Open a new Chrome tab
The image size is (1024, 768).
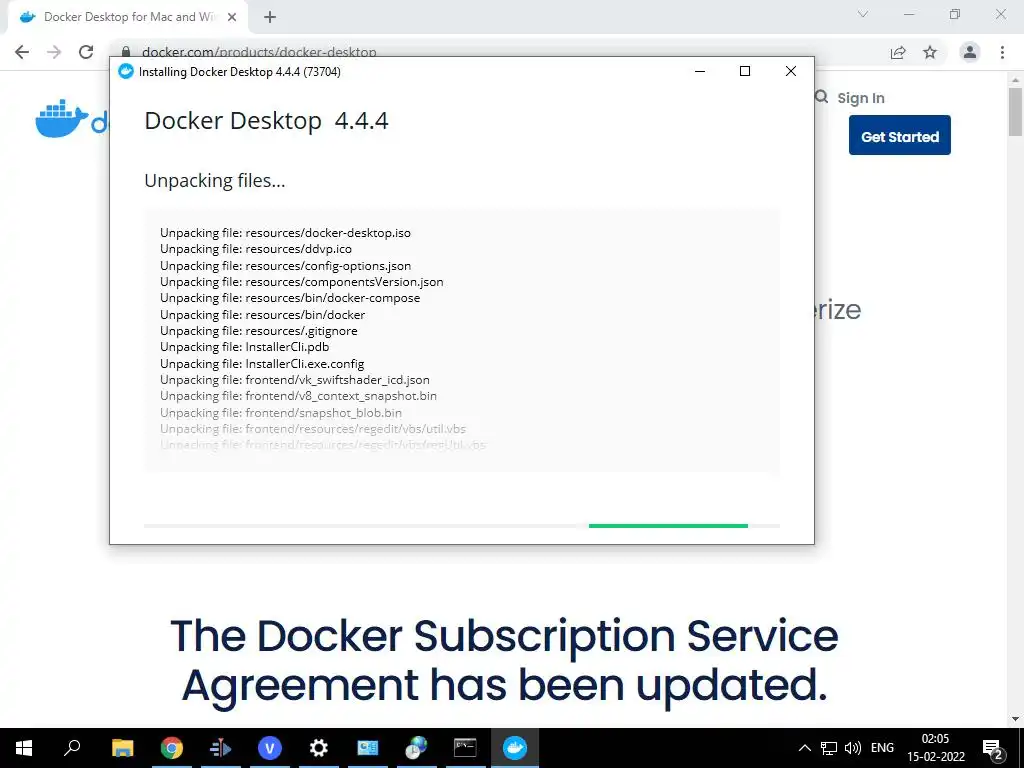pos(270,17)
